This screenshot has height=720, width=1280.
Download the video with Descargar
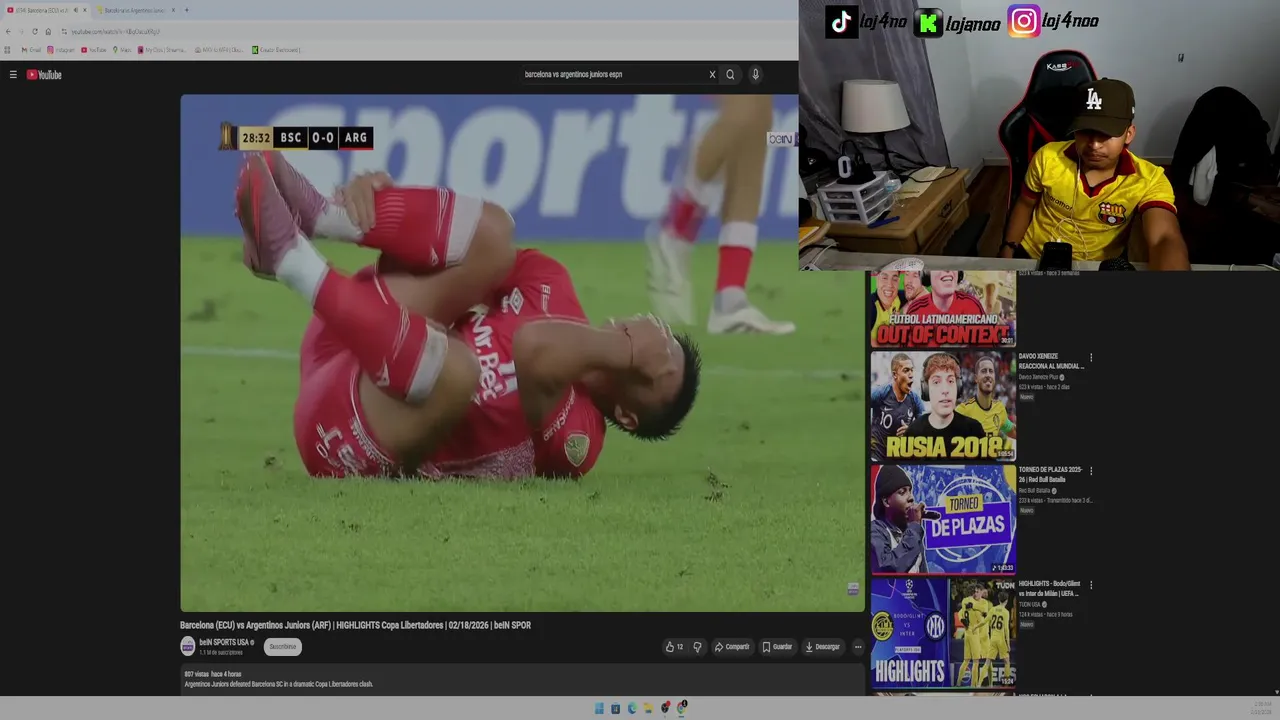click(x=822, y=647)
